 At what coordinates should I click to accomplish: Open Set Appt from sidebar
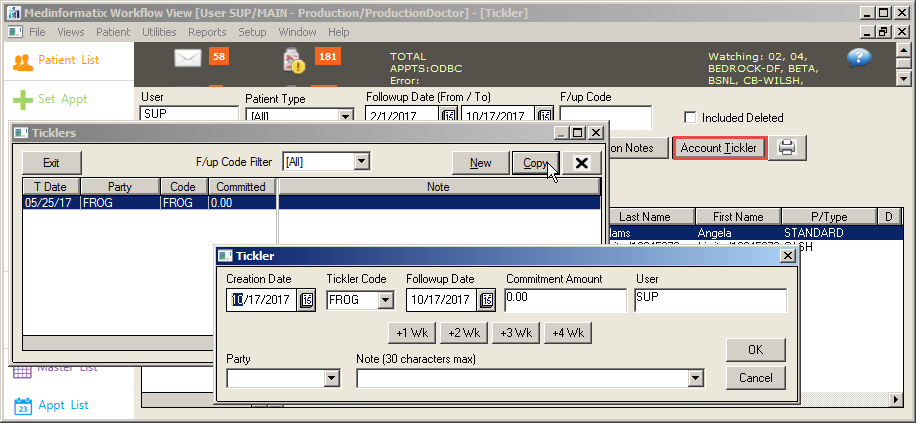[50, 99]
